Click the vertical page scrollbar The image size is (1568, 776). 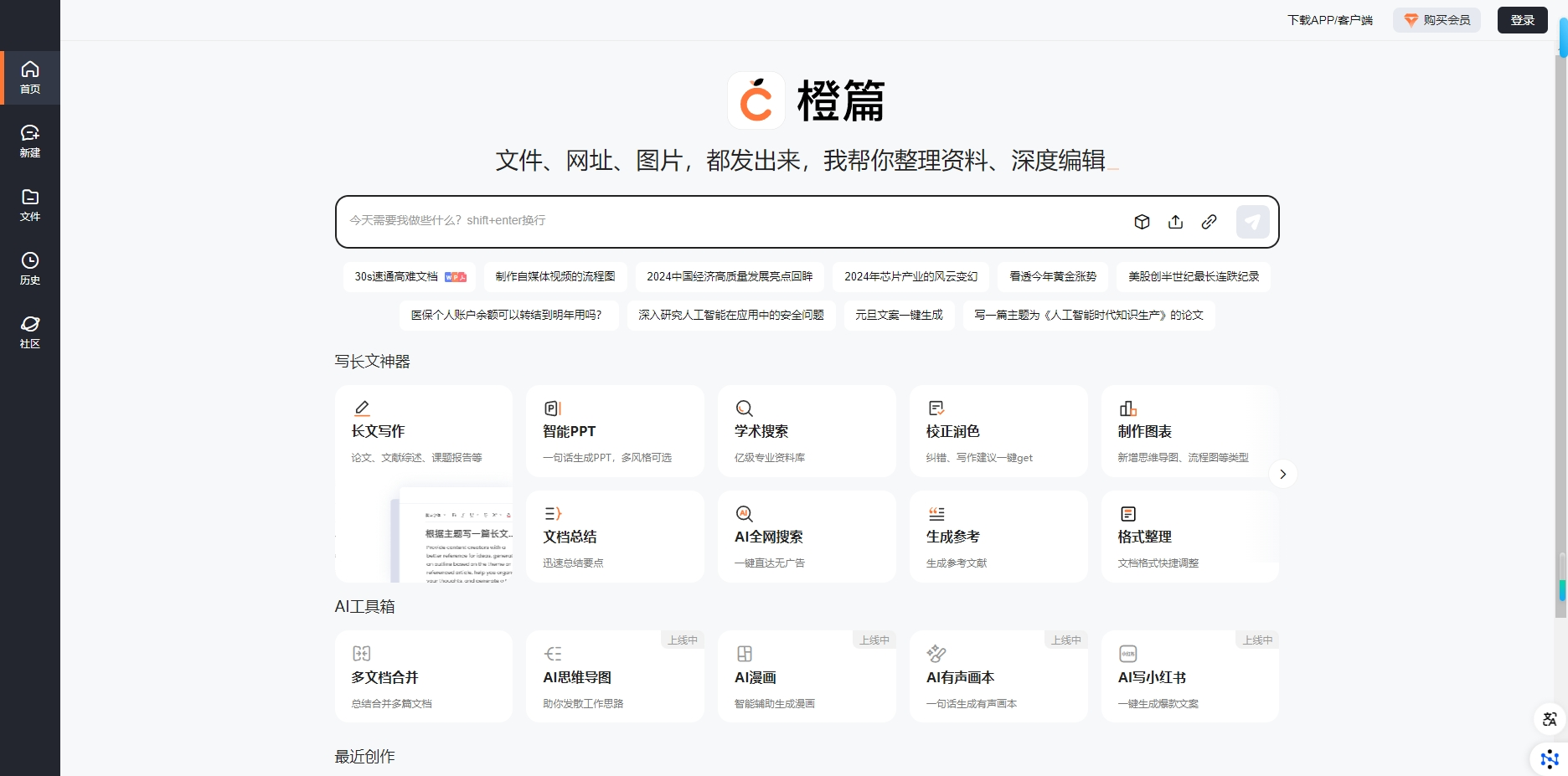click(x=1561, y=335)
